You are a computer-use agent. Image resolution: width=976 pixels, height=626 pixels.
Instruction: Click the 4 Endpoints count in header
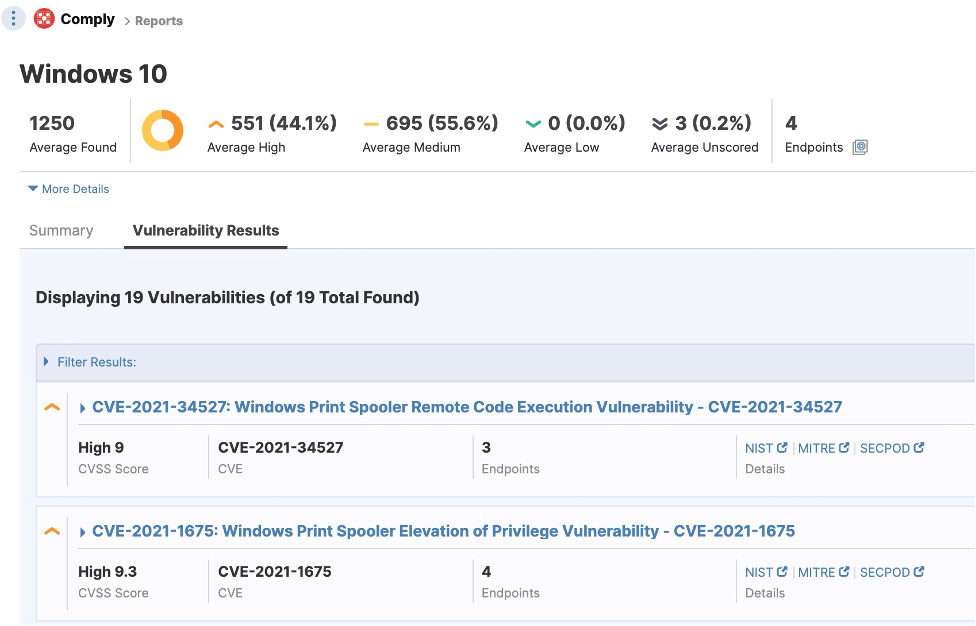point(791,123)
